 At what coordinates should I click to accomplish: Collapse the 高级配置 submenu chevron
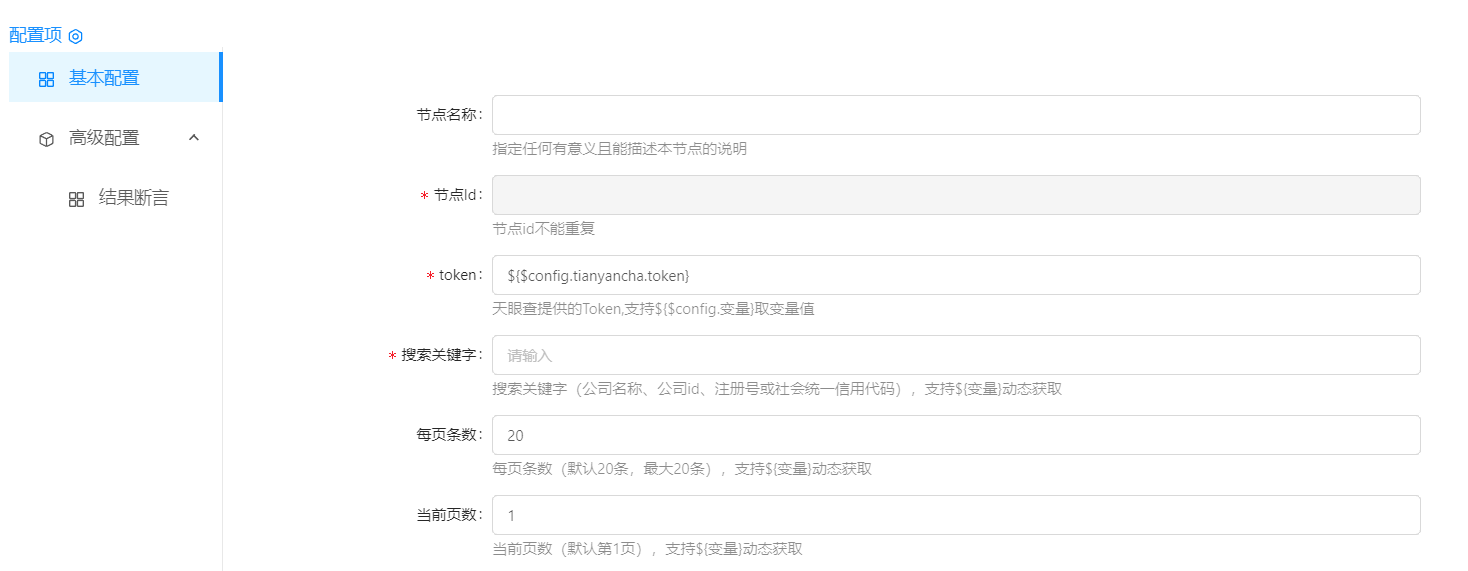[x=194, y=138]
